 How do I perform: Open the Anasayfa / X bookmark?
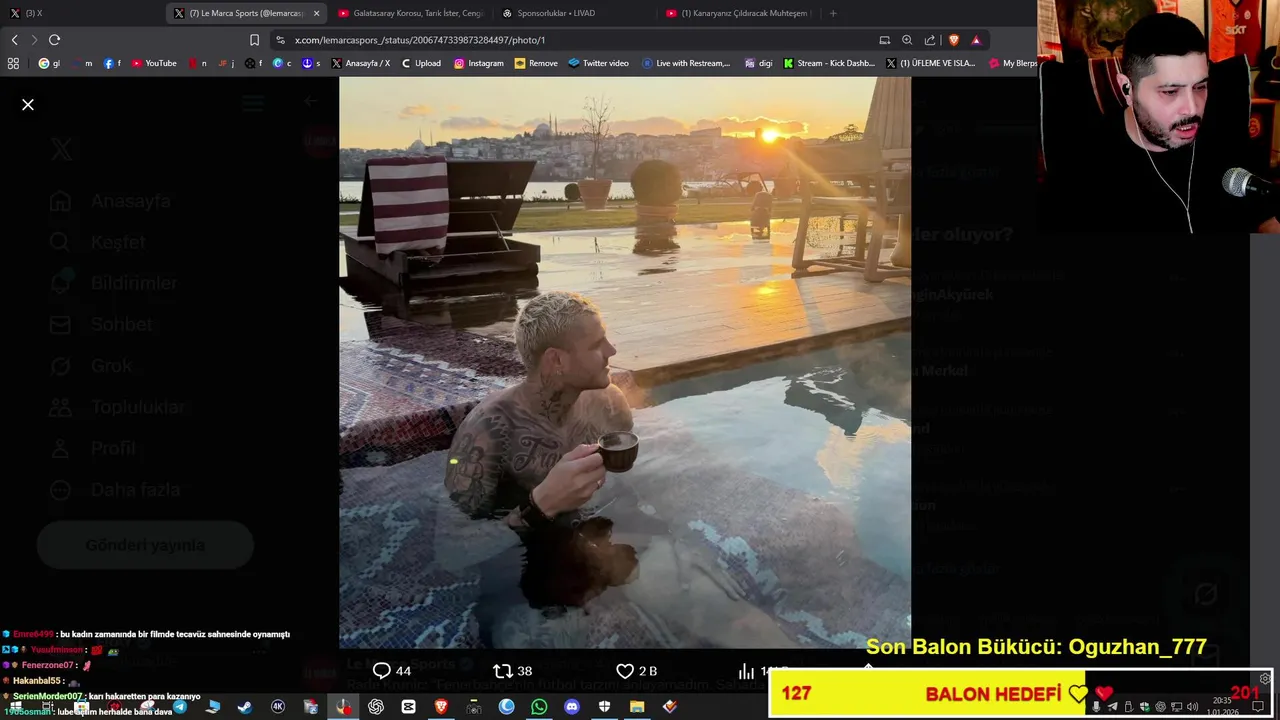coord(360,63)
